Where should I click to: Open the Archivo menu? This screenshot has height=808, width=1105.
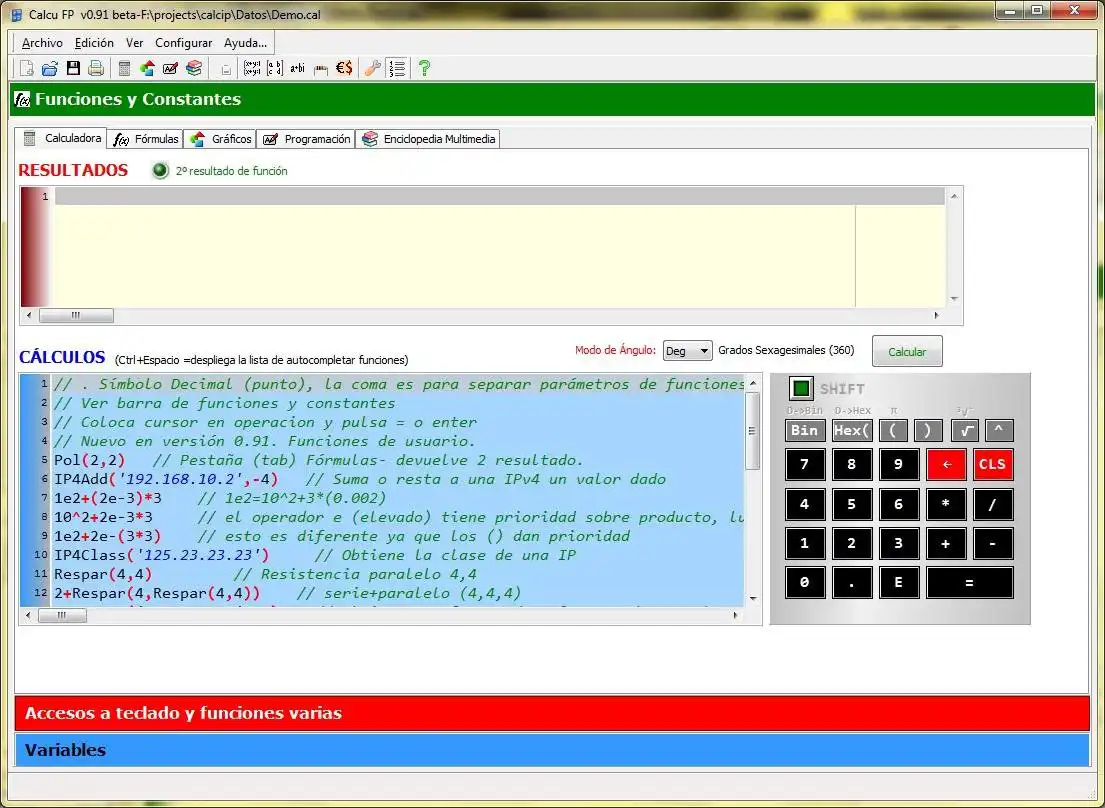pos(42,43)
